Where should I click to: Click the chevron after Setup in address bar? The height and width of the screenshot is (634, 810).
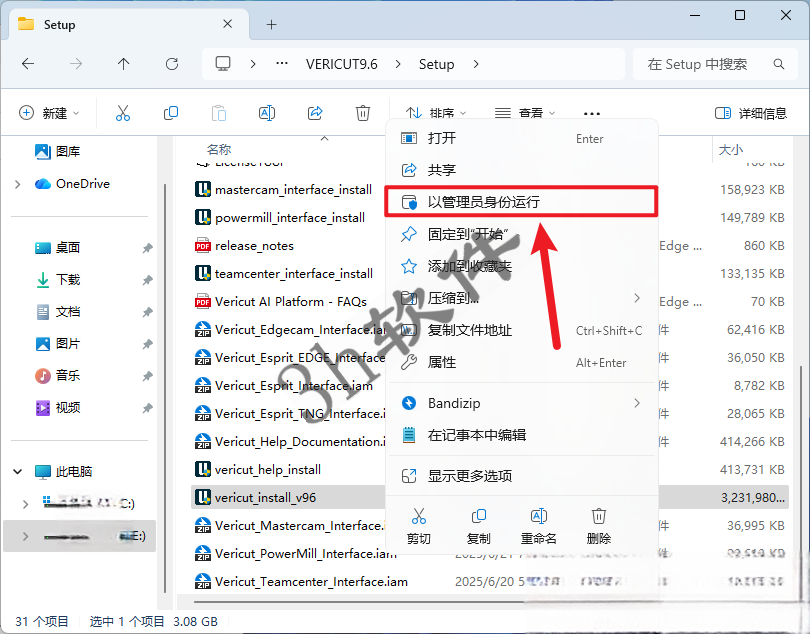click(x=476, y=64)
